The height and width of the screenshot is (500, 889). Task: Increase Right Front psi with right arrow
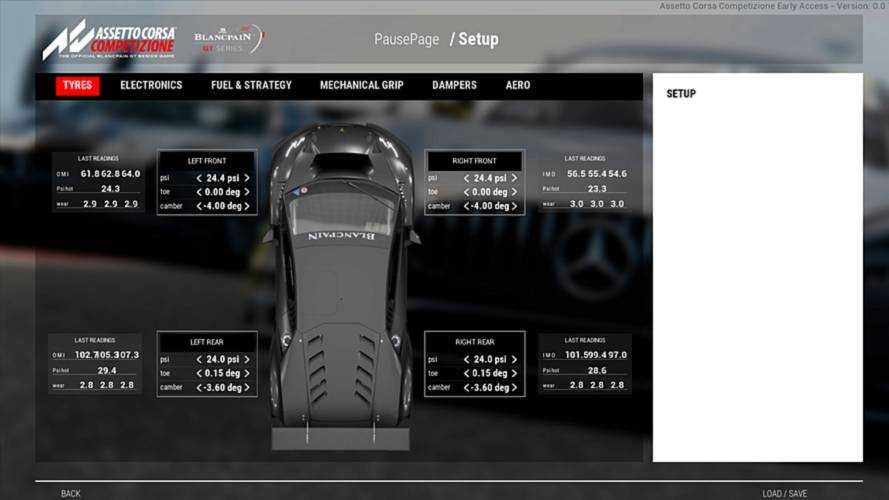(514, 178)
